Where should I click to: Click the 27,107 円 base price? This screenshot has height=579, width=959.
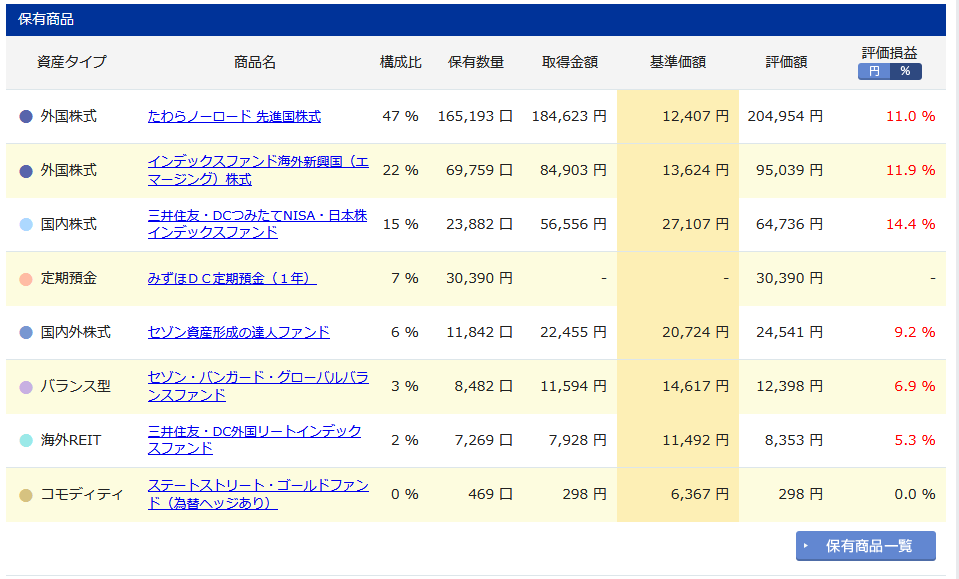tap(696, 224)
